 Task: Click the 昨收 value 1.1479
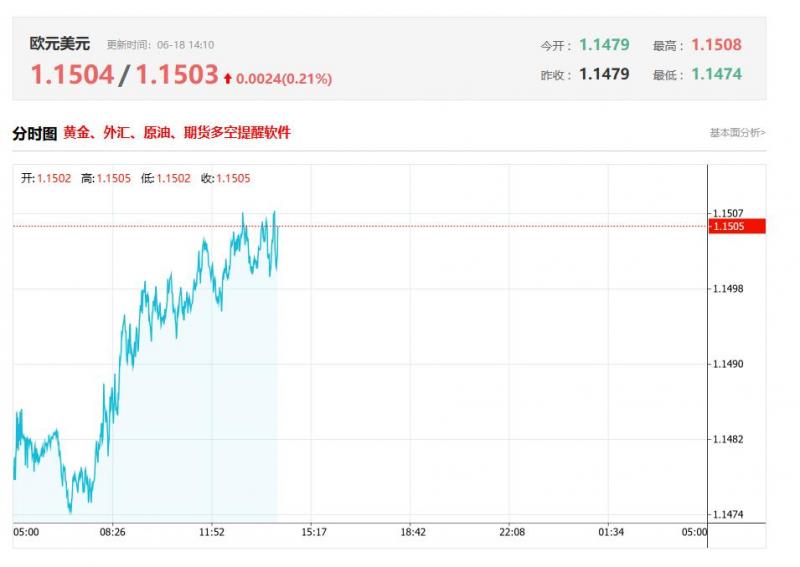click(605, 74)
